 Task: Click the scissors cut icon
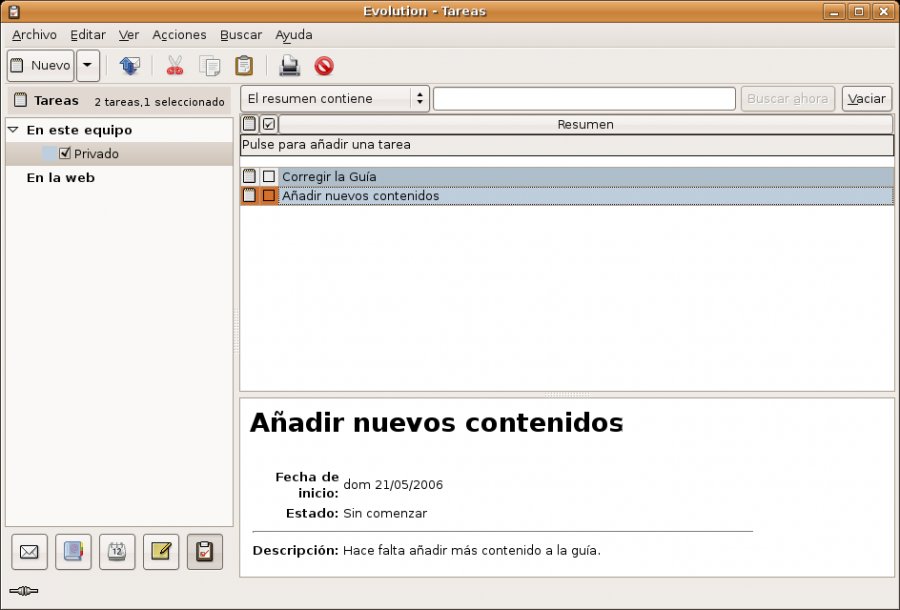pos(175,66)
